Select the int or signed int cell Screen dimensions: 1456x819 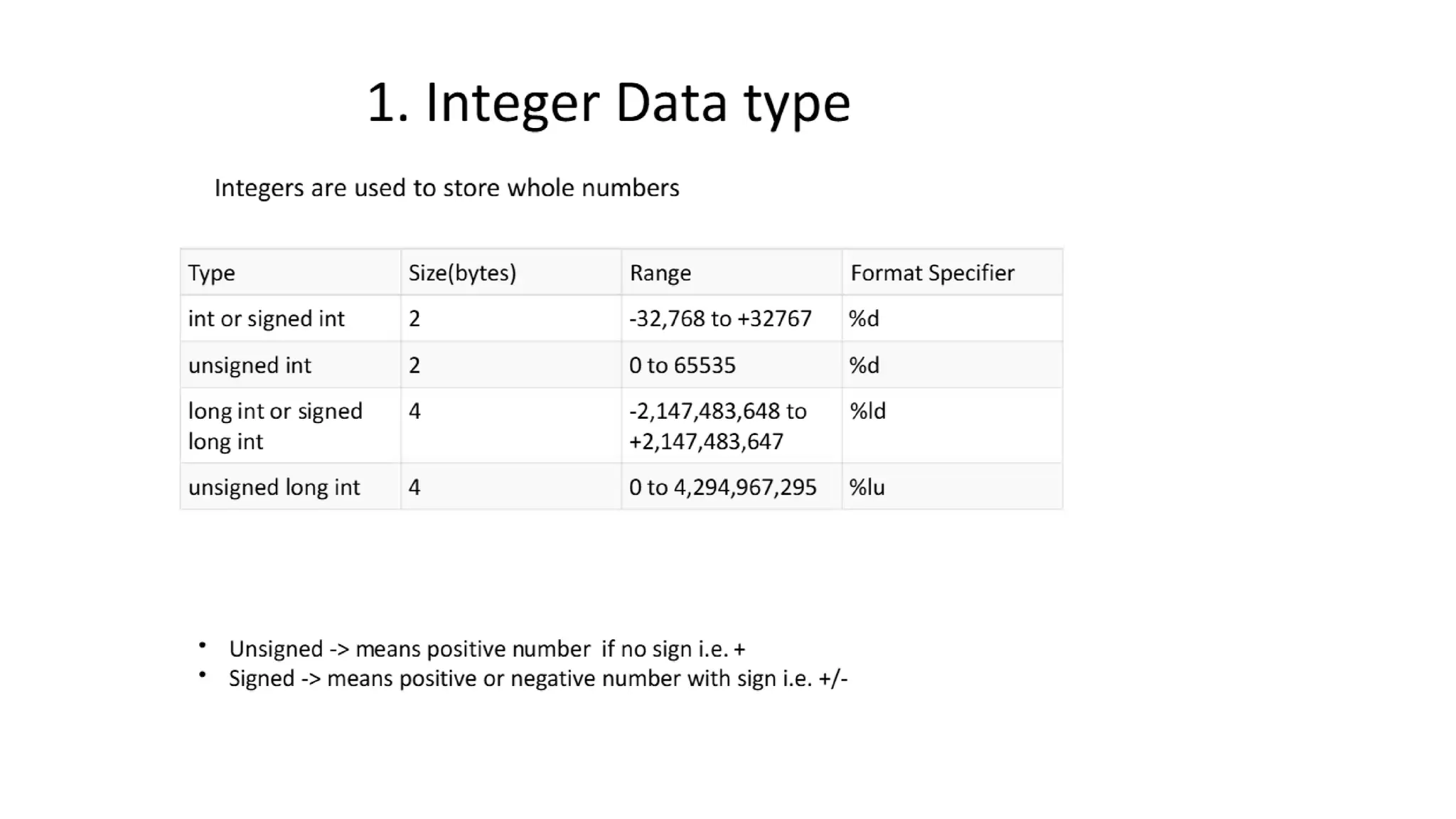pos(290,318)
